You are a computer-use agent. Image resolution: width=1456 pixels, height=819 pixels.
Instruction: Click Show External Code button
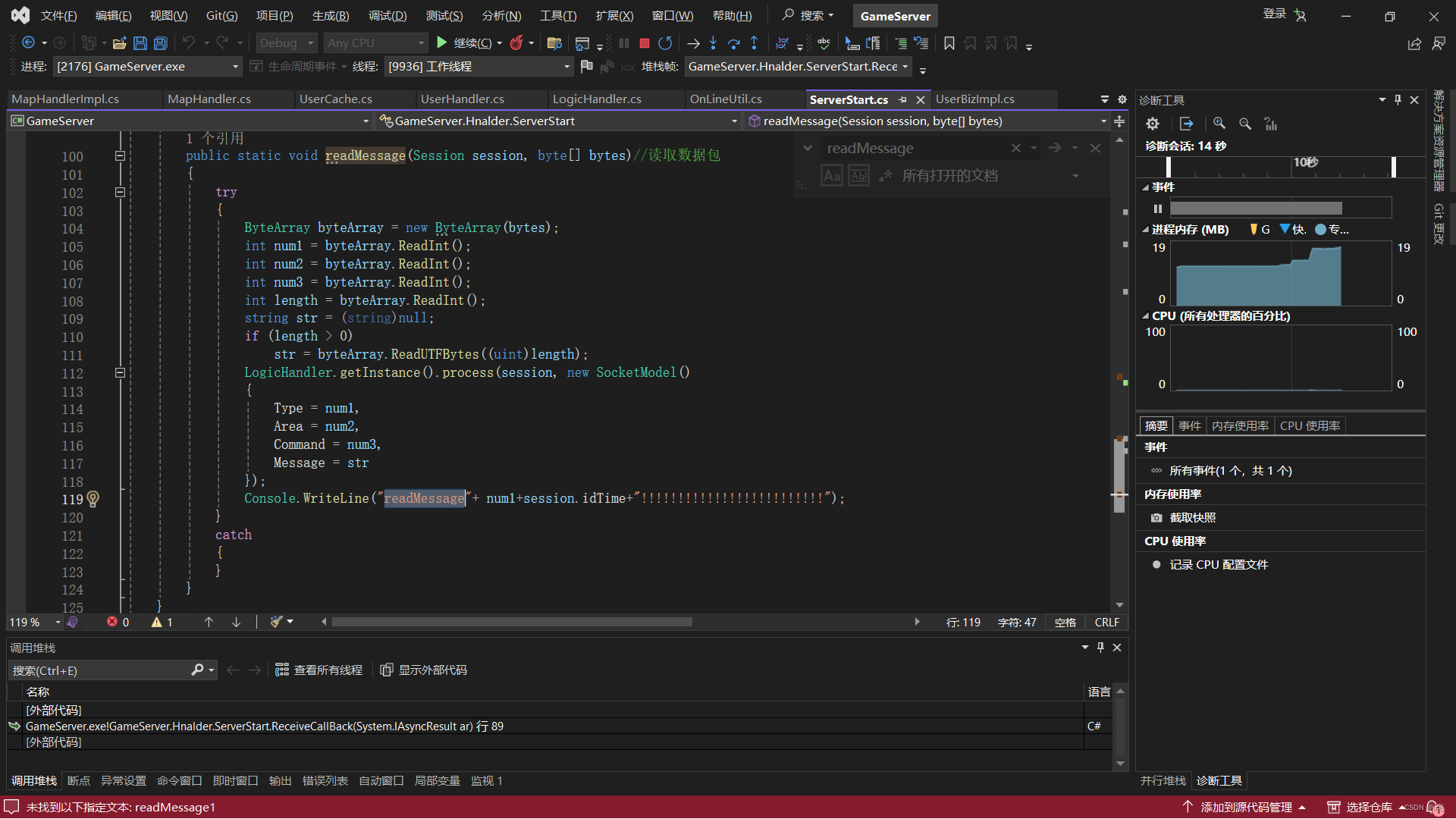tap(424, 670)
